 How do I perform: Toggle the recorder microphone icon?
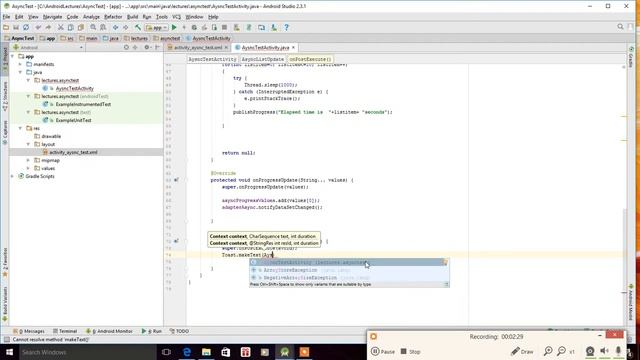(x=618, y=351)
